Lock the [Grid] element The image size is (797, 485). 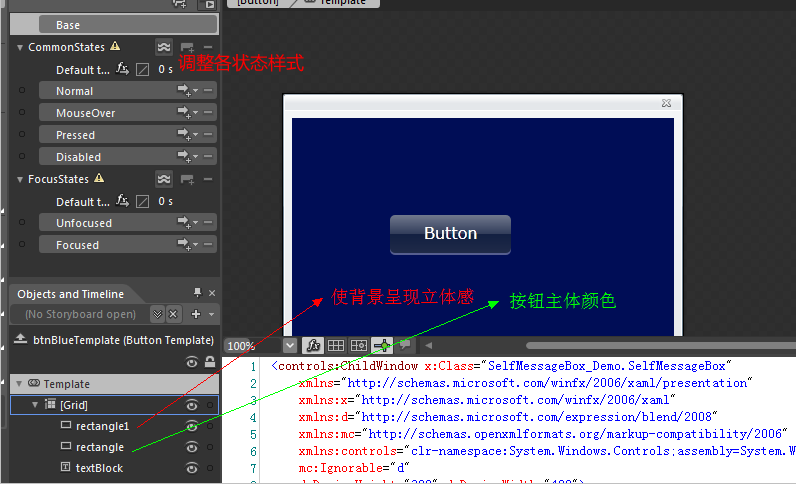(209, 405)
